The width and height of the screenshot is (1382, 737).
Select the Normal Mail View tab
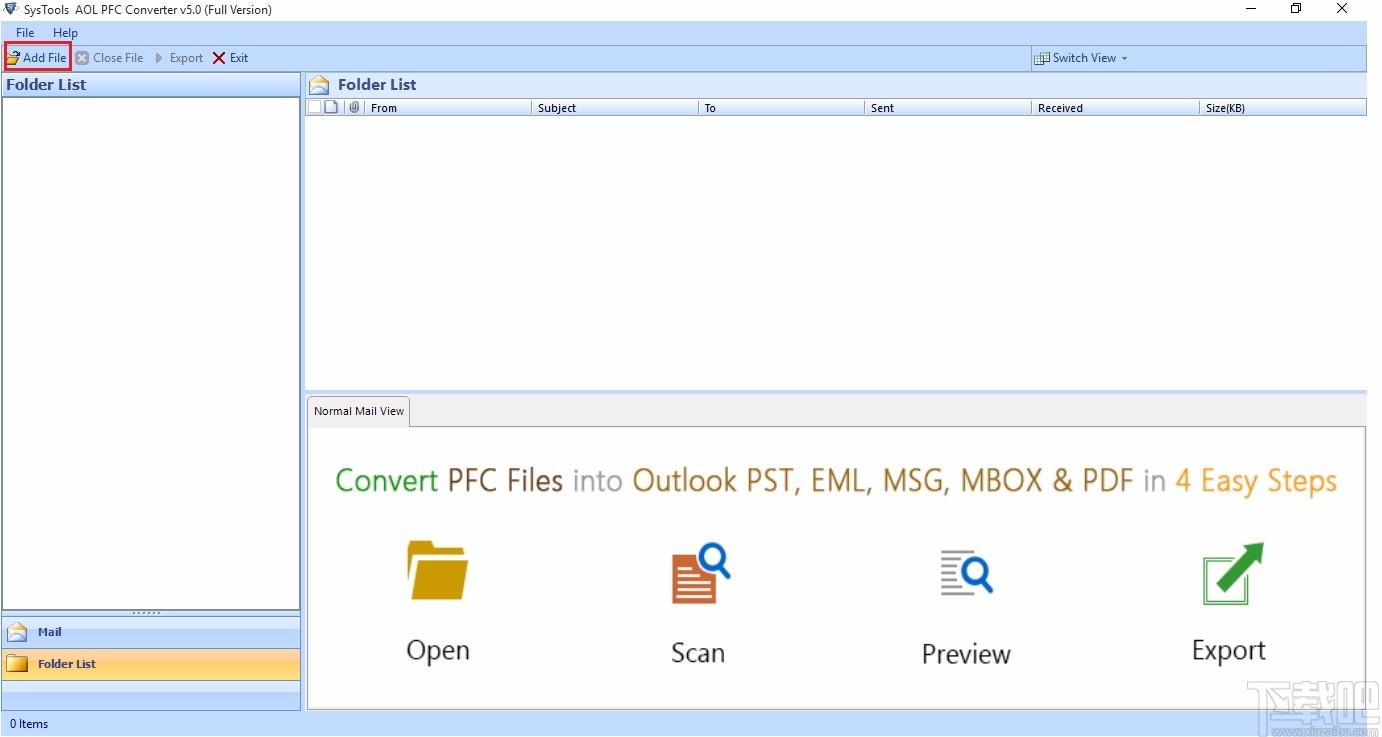[x=359, y=411]
